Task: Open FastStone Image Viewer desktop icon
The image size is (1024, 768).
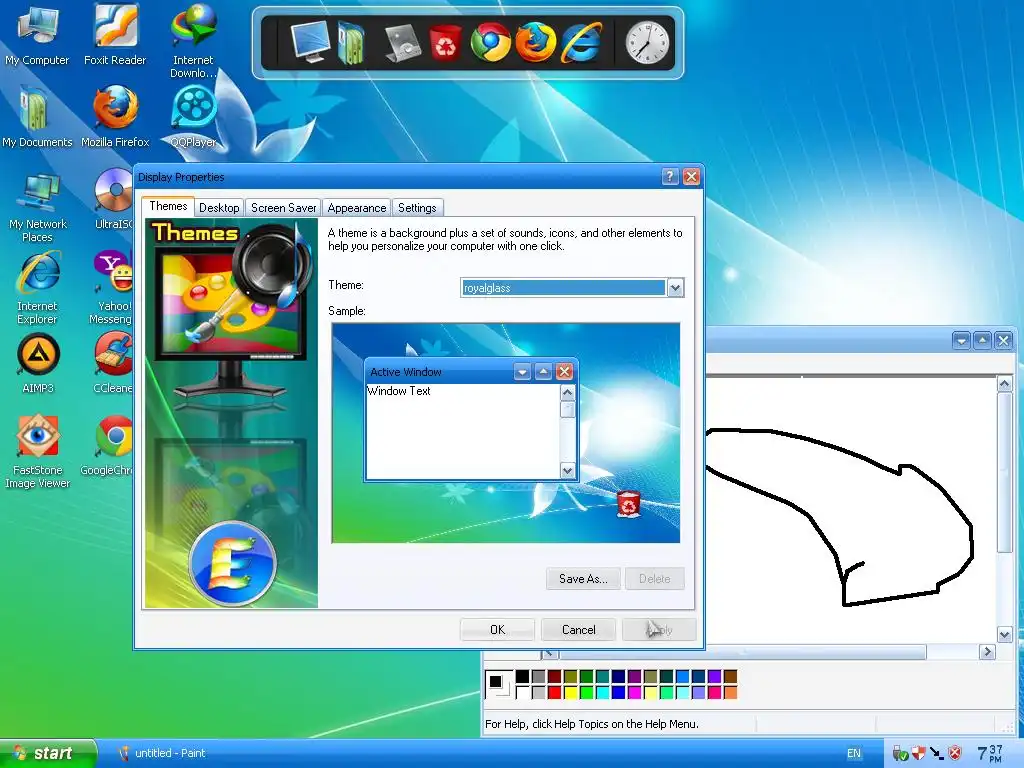Action: point(37,452)
